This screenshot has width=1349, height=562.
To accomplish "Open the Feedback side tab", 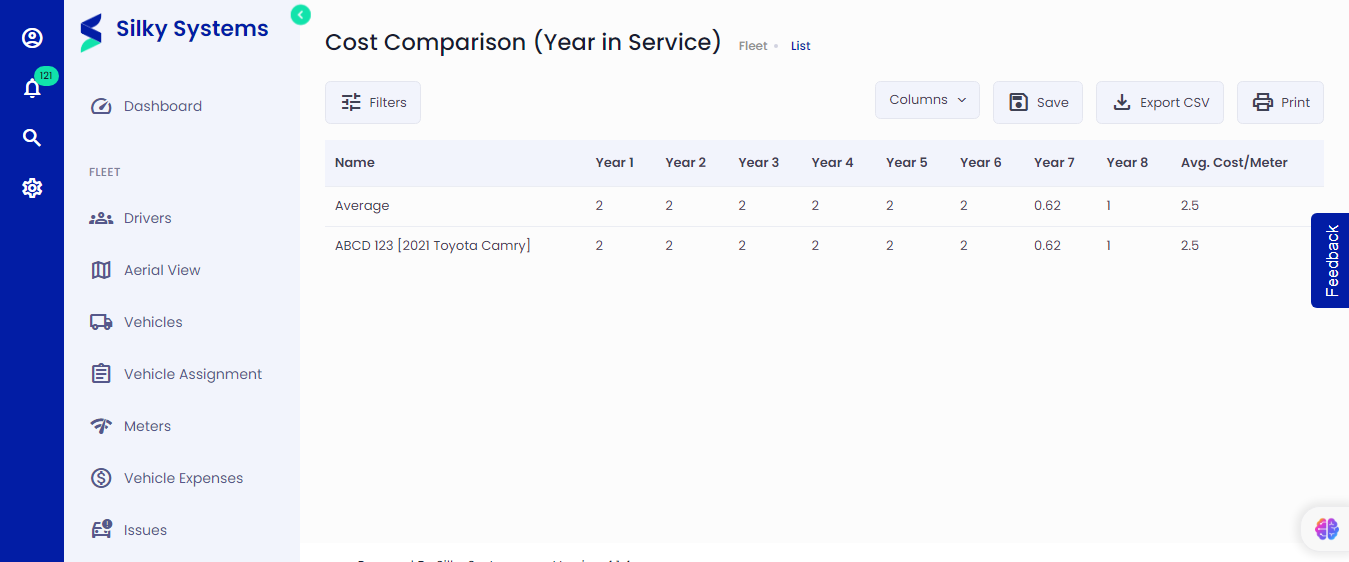I will [x=1330, y=260].
